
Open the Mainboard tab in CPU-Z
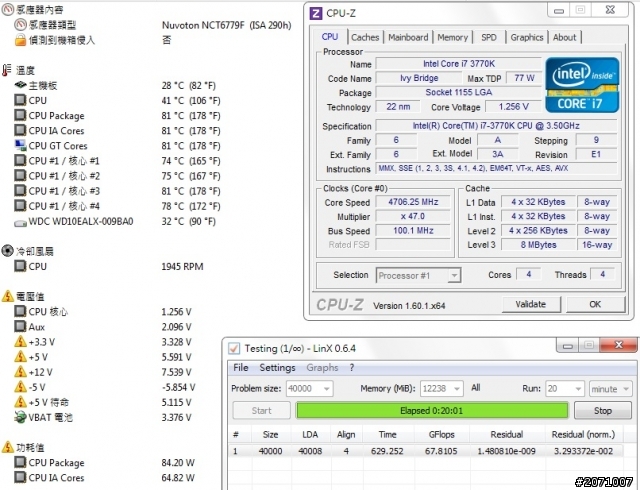point(408,37)
